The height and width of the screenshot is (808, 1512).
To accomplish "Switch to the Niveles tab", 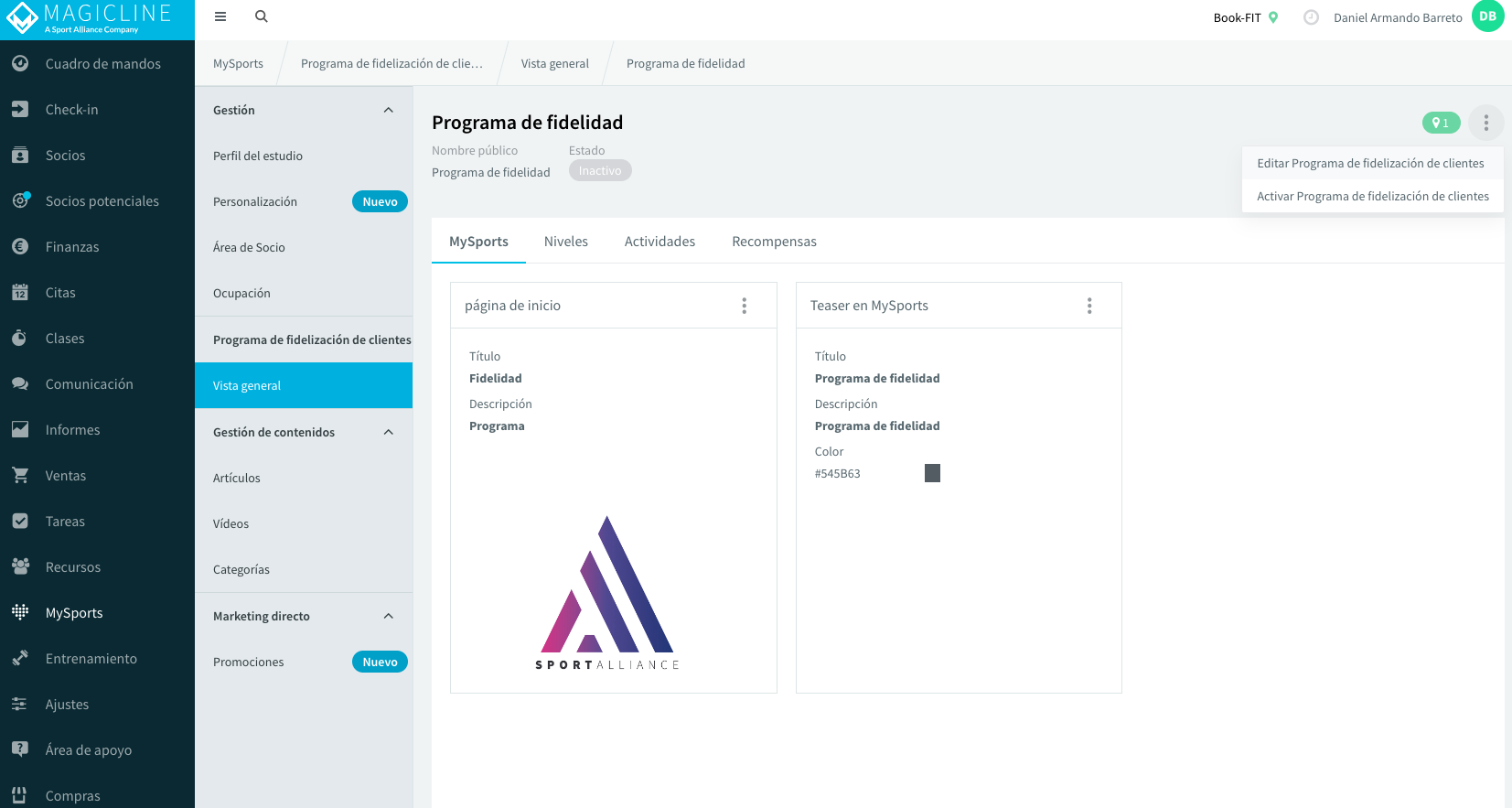I will pyautogui.click(x=566, y=242).
